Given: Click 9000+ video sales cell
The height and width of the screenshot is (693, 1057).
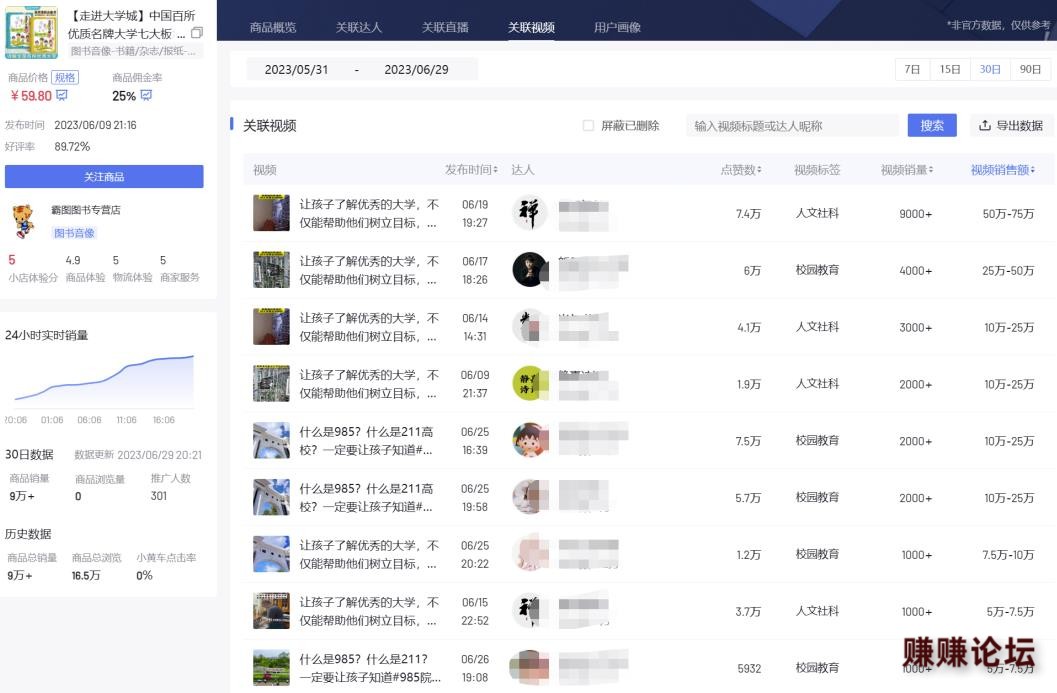Looking at the screenshot, I should click(x=915, y=214).
